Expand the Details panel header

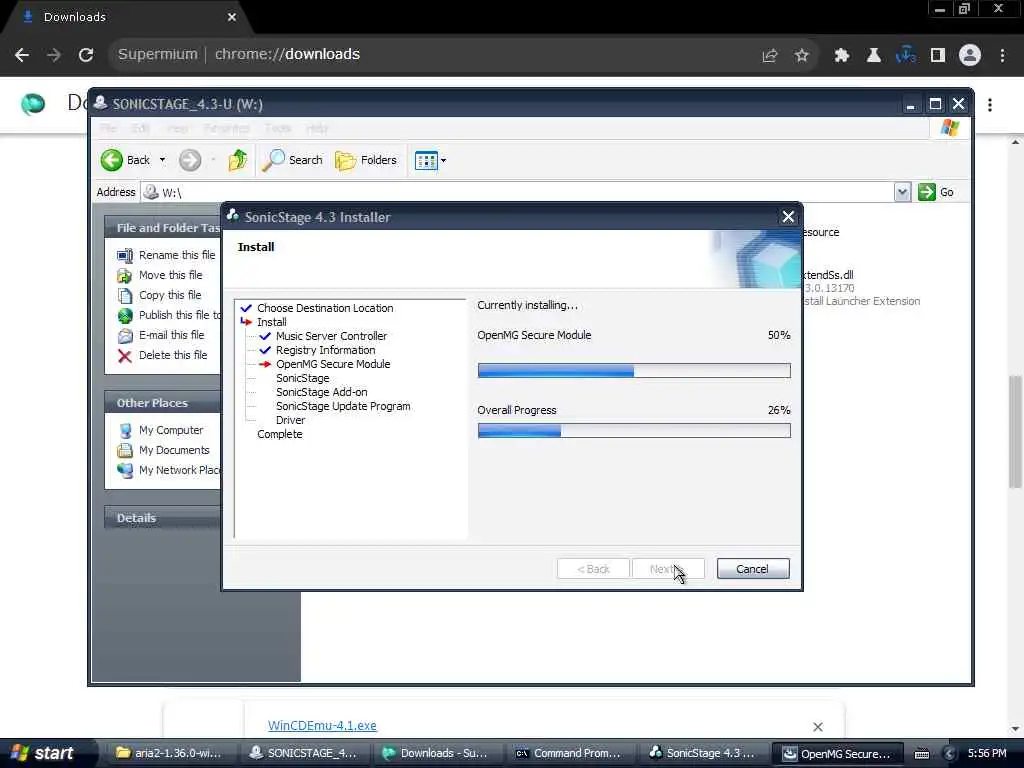(162, 518)
